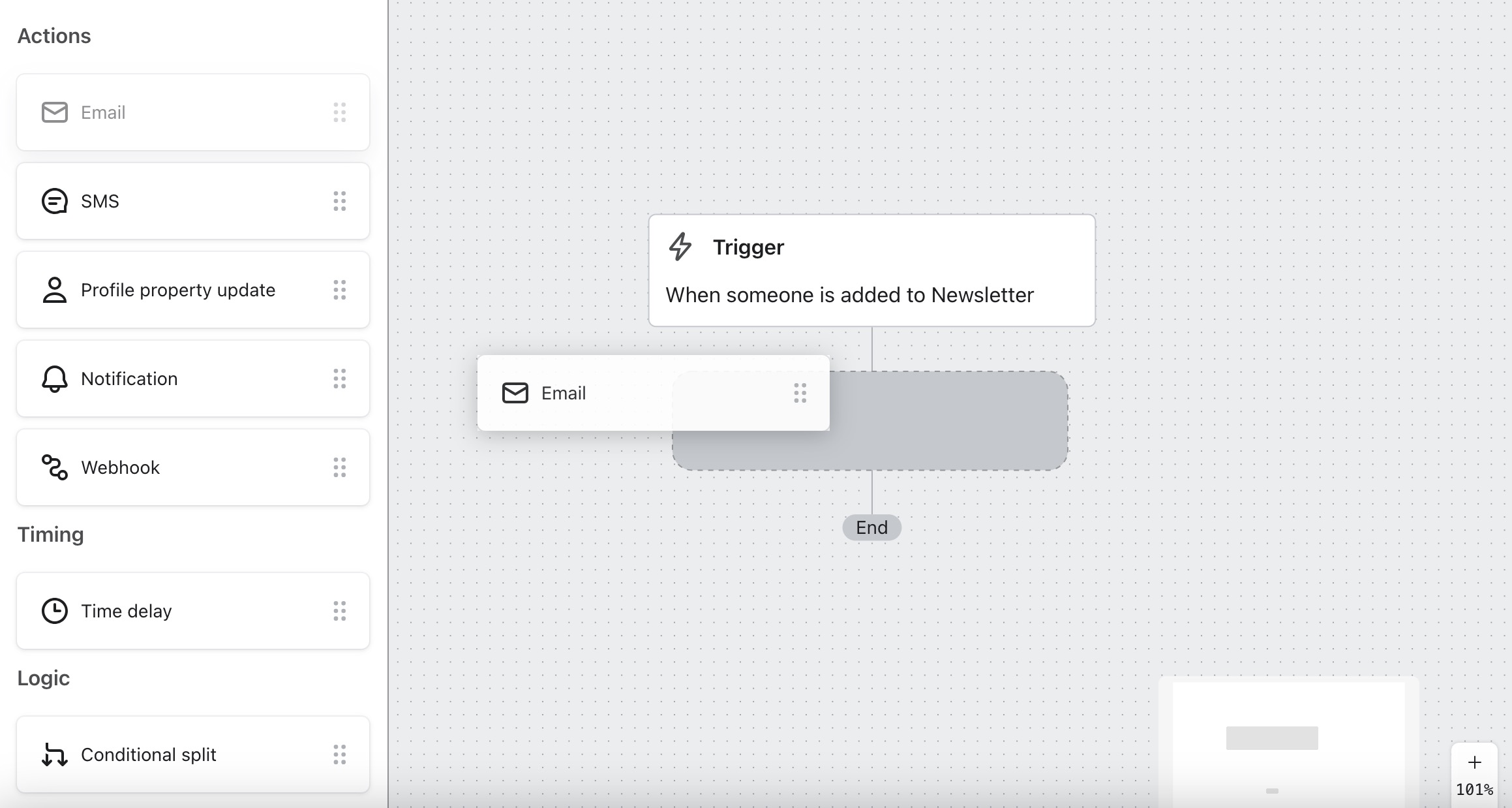The image size is (1512, 808).
Task: Click the End node button on canvas
Action: click(871, 527)
